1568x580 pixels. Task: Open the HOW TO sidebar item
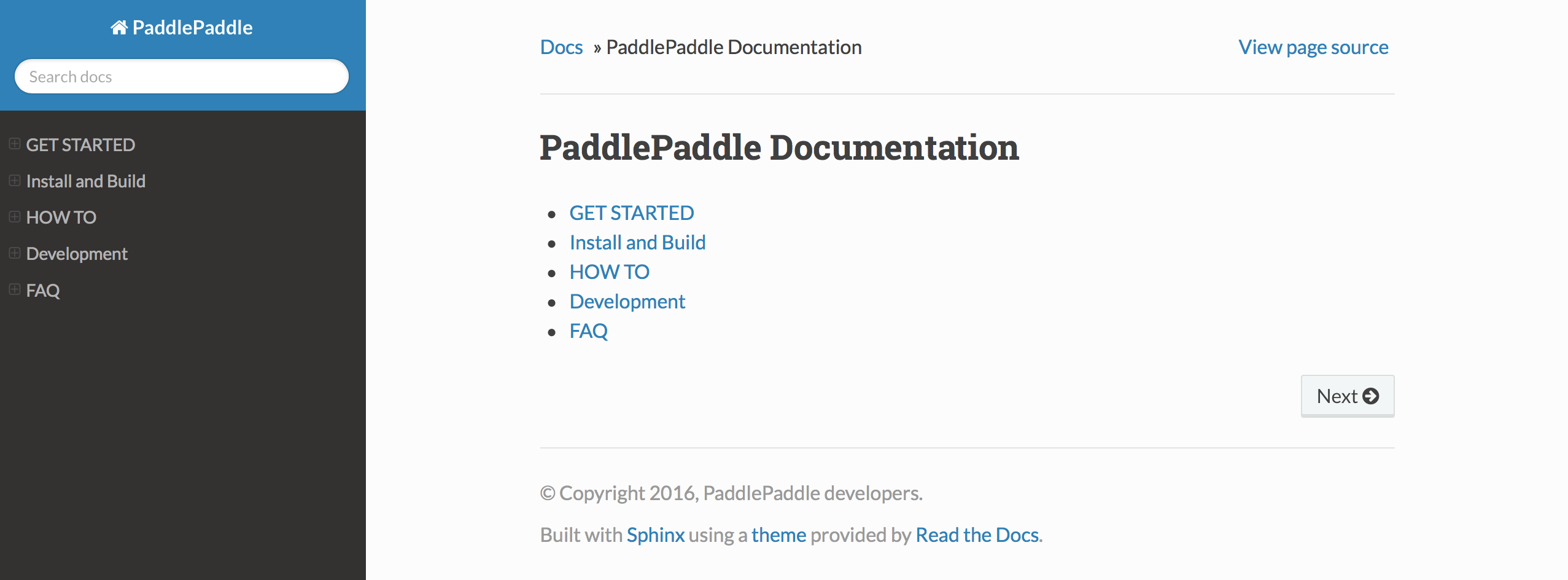pos(61,217)
